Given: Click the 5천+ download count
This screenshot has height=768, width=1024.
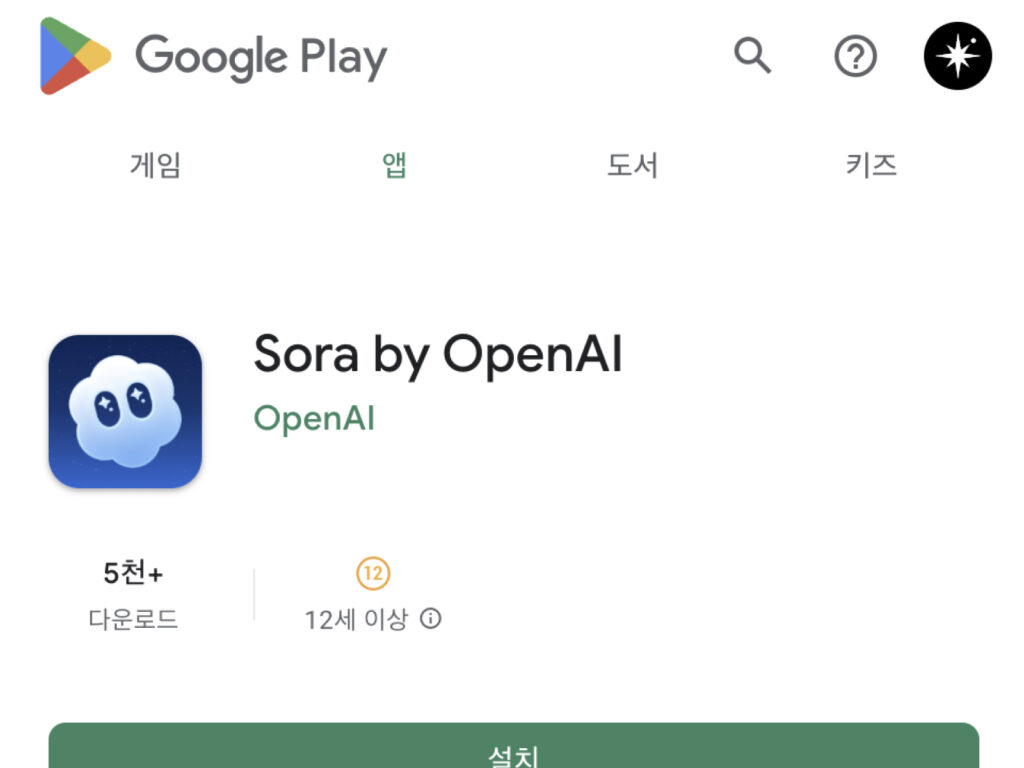Looking at the screenshot, I should [133, 573].
